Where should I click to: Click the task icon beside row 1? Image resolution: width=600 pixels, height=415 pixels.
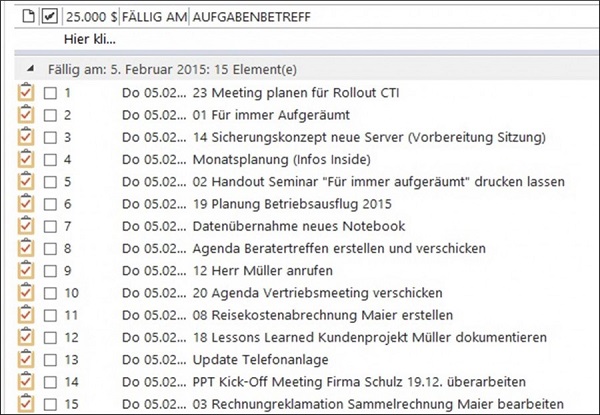[26, 93]
